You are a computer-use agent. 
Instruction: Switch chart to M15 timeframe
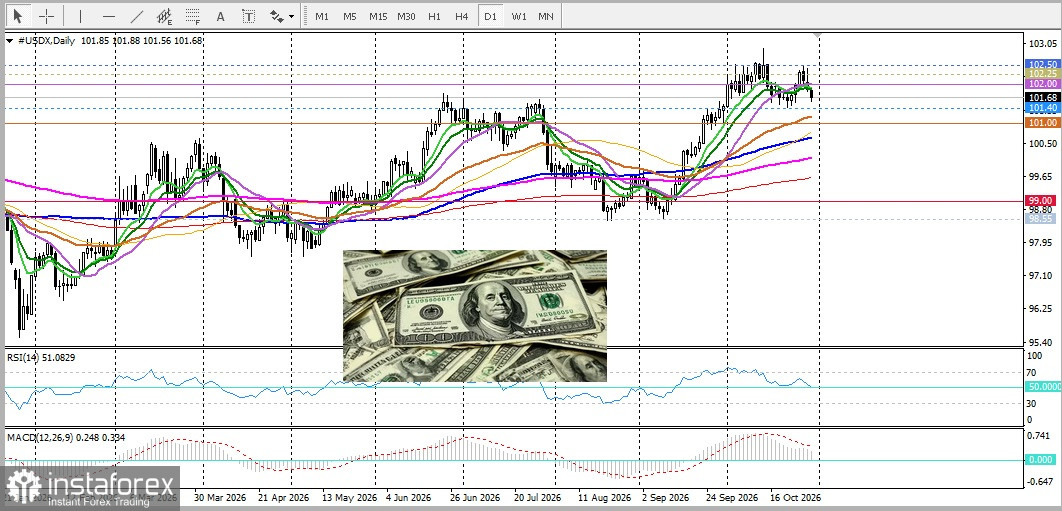378,16
